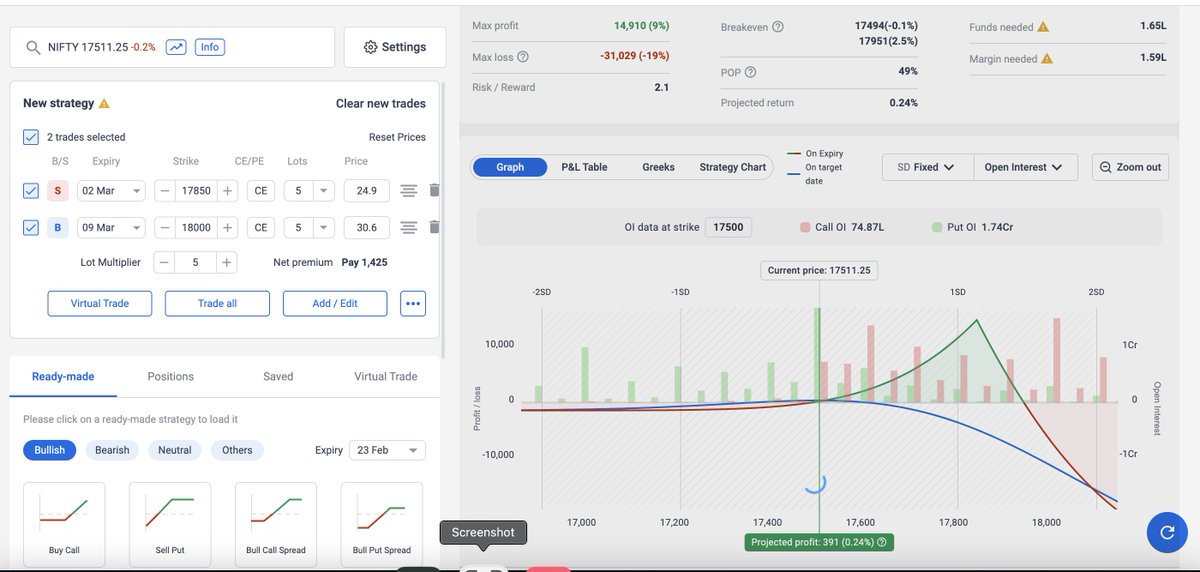This screenshot has height=572, width=1200.
Task: Select the Others strategy filter
Action: 237,450
